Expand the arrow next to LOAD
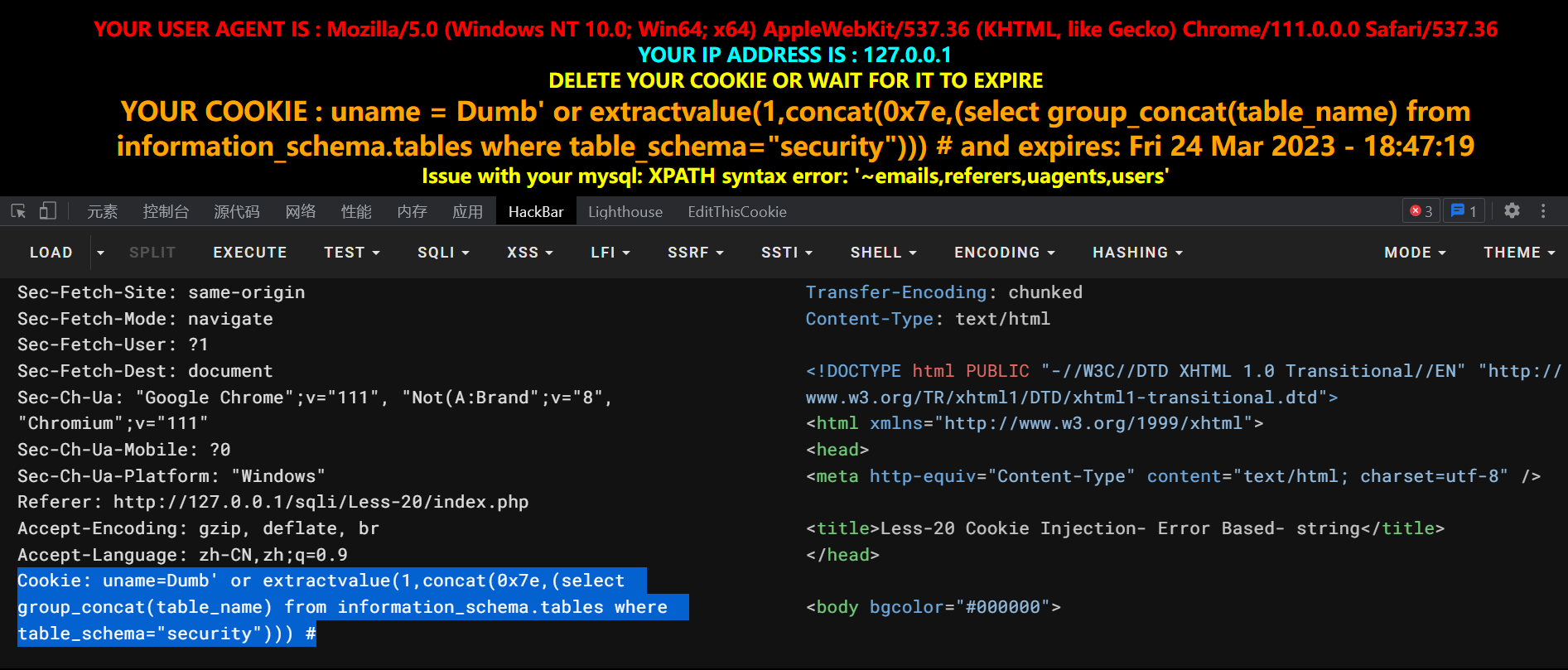This screenshot has height=670, width=1568. pyautogui.click(x=100, y=253)
